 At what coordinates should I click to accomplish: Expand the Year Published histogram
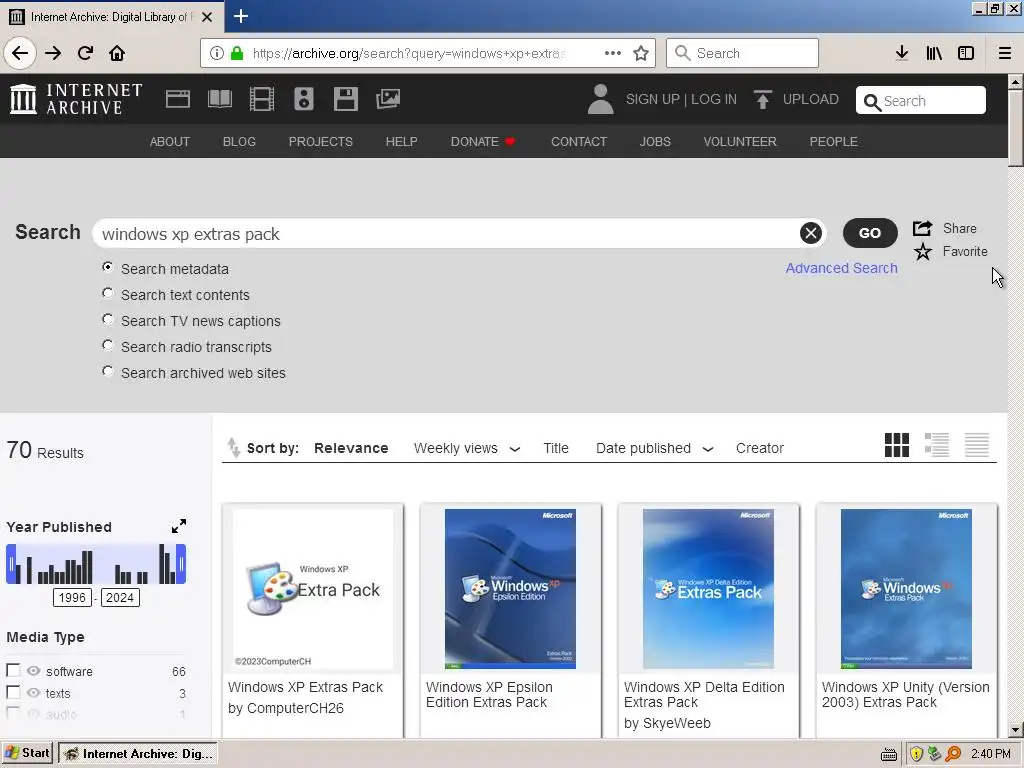178,526
